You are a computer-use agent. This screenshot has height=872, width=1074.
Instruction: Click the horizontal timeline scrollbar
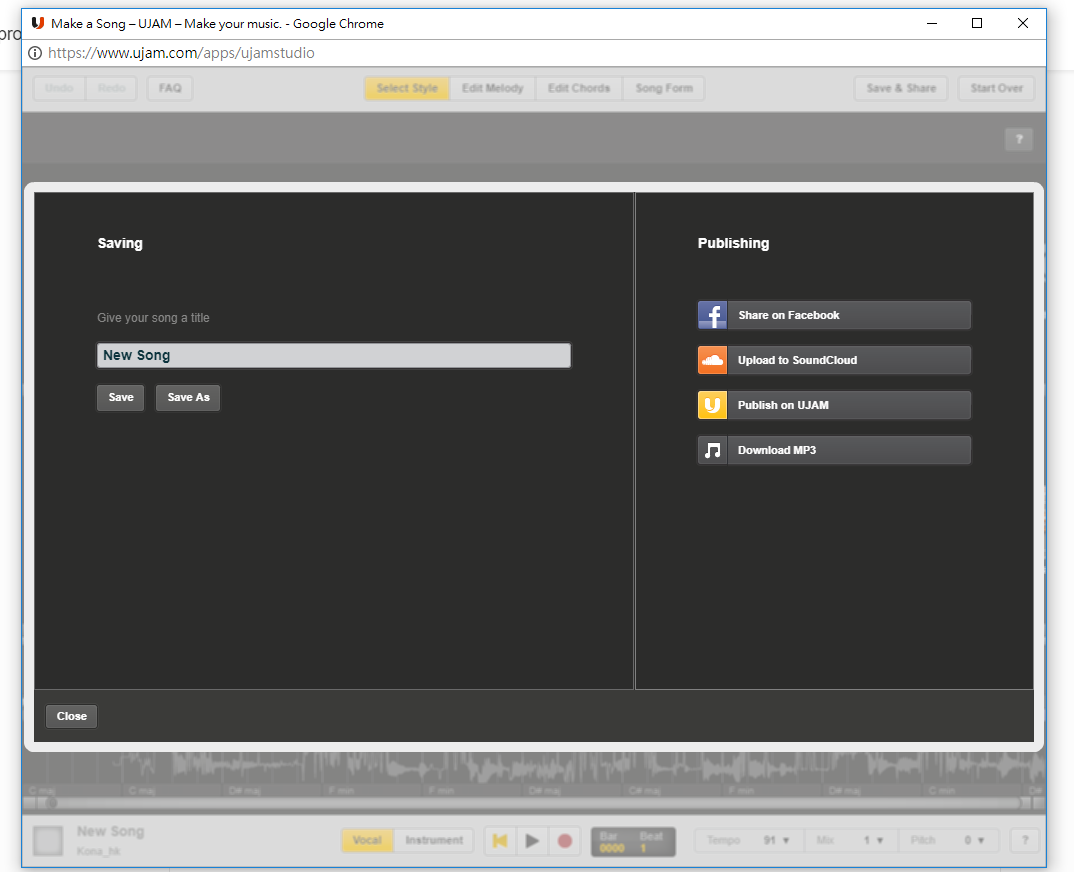pos(534,803)
